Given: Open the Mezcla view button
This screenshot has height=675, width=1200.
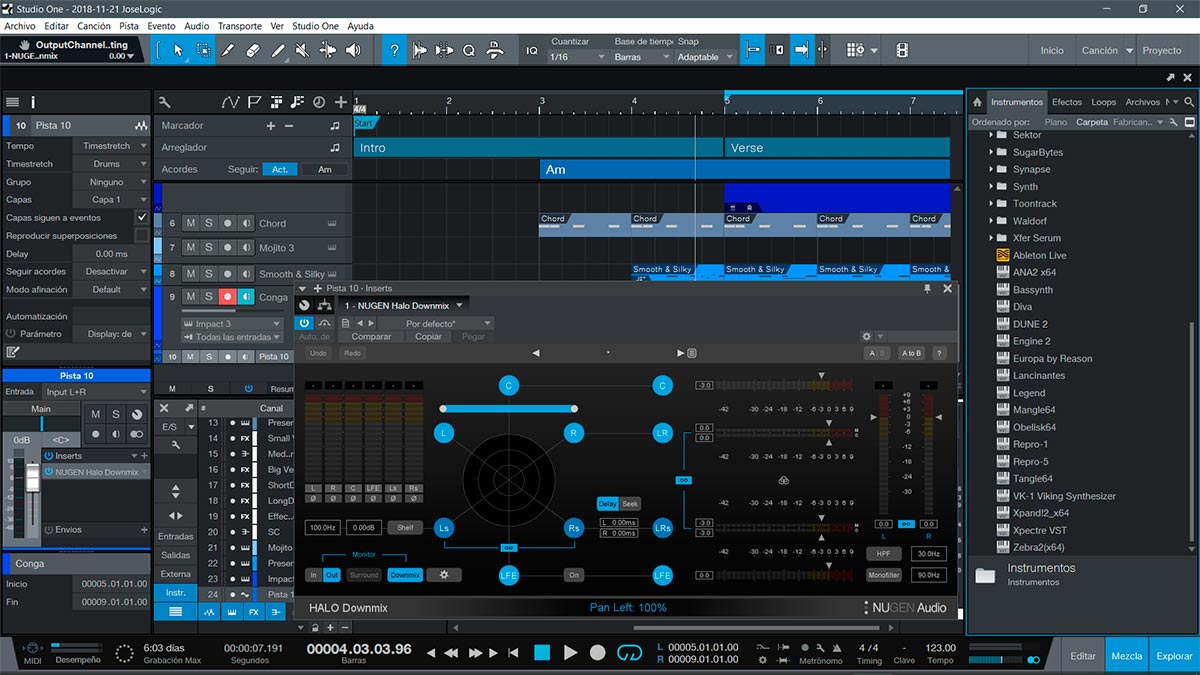Looking at the screenshot, I should click(x=1127, y=656).
